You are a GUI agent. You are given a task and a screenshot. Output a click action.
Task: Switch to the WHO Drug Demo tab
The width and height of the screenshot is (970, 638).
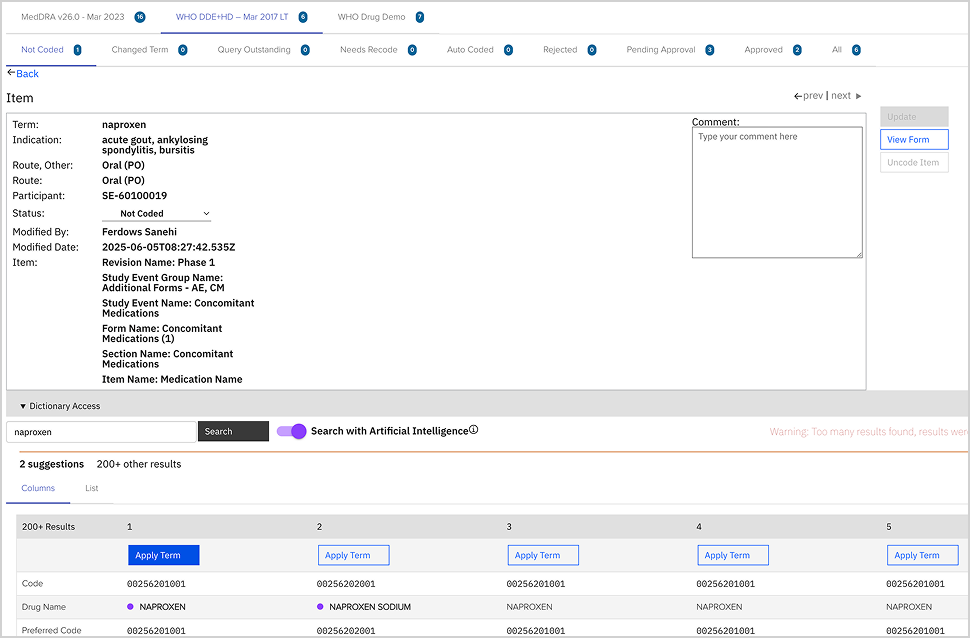[x=370, y=17]
